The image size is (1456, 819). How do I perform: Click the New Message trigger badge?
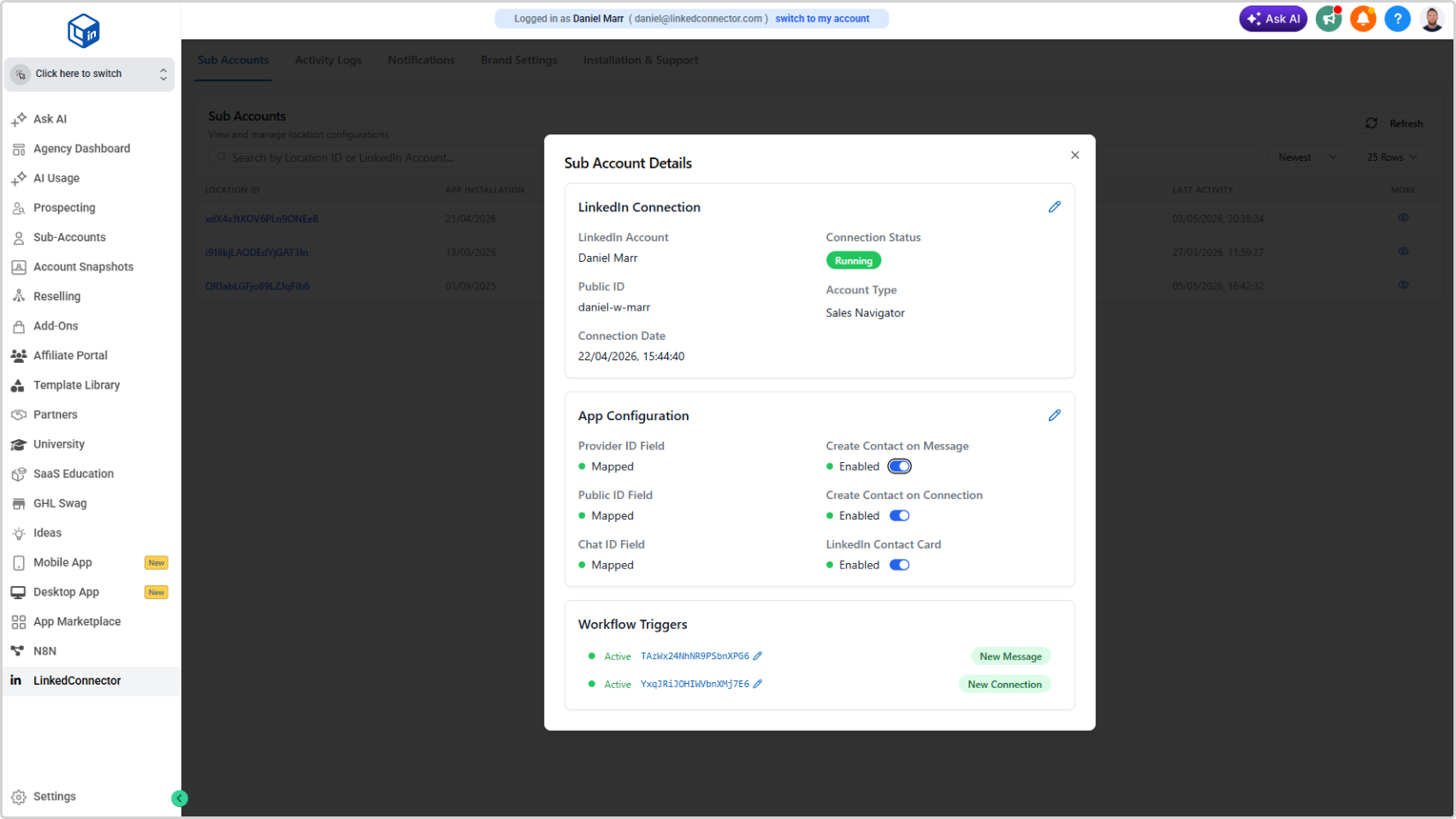click(1010, 656)
